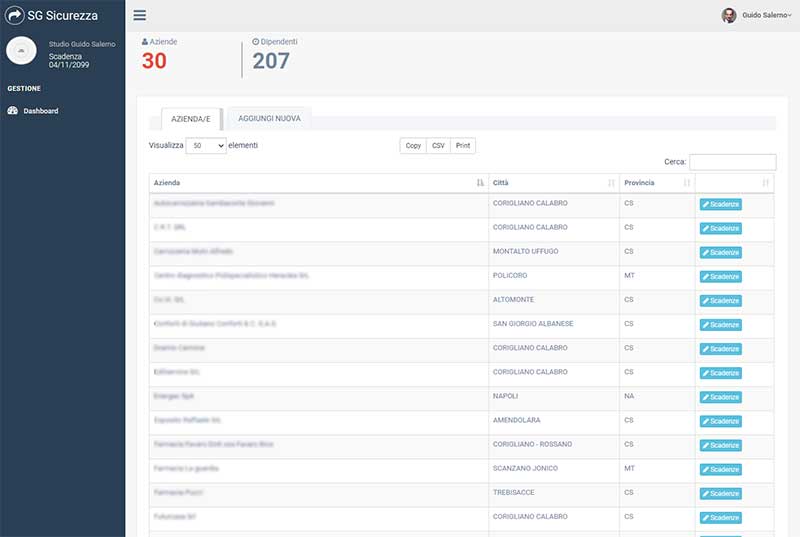
Task: Click the Dipendenti count 207
Action: click(271, 61)
